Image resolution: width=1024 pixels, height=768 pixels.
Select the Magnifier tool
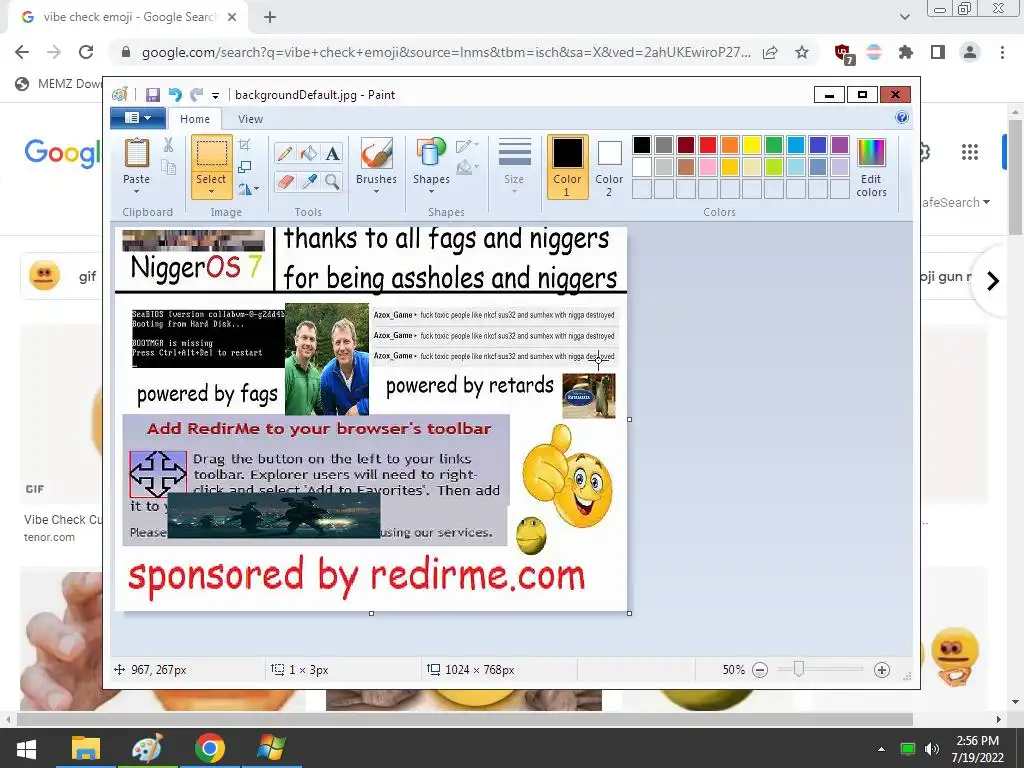tap(332, 181)
